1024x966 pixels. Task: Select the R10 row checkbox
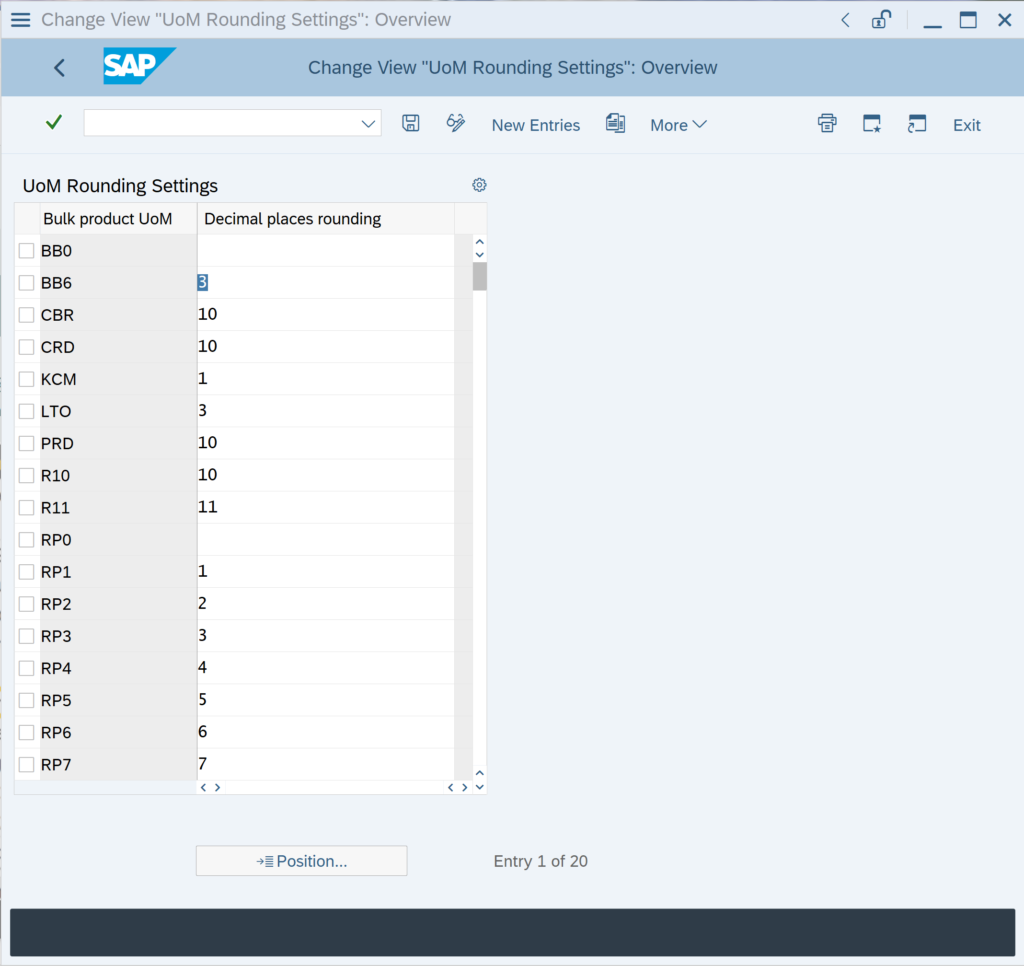click(26, 475)
